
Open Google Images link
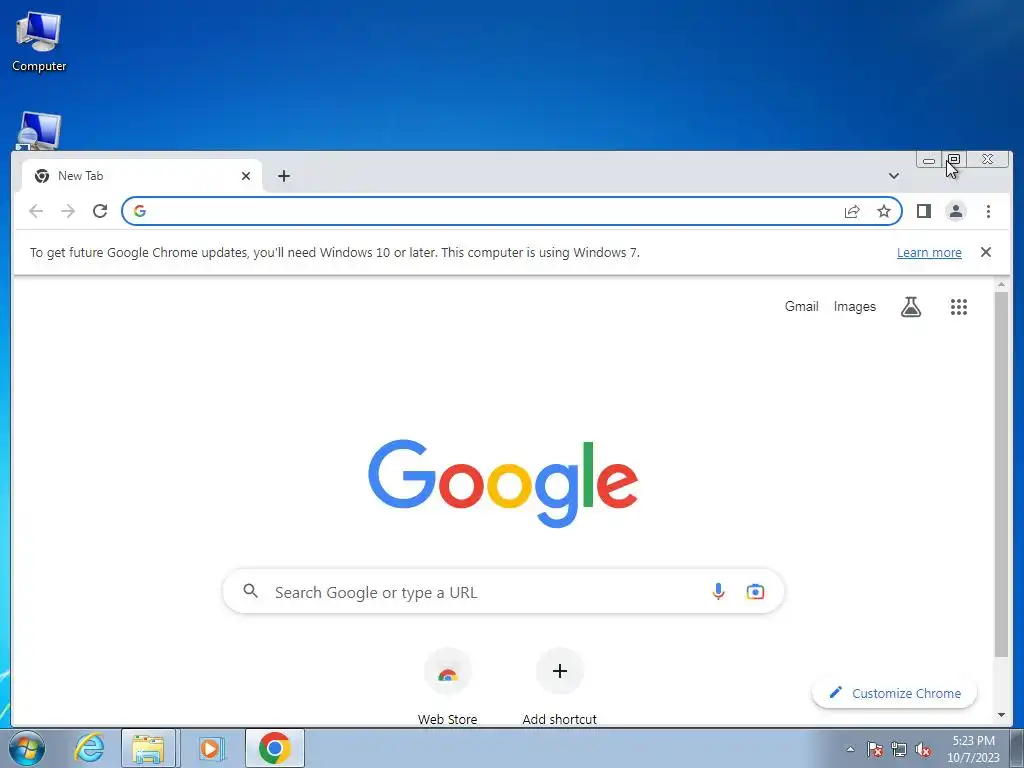pyautogui.click(x=854, y=306)
